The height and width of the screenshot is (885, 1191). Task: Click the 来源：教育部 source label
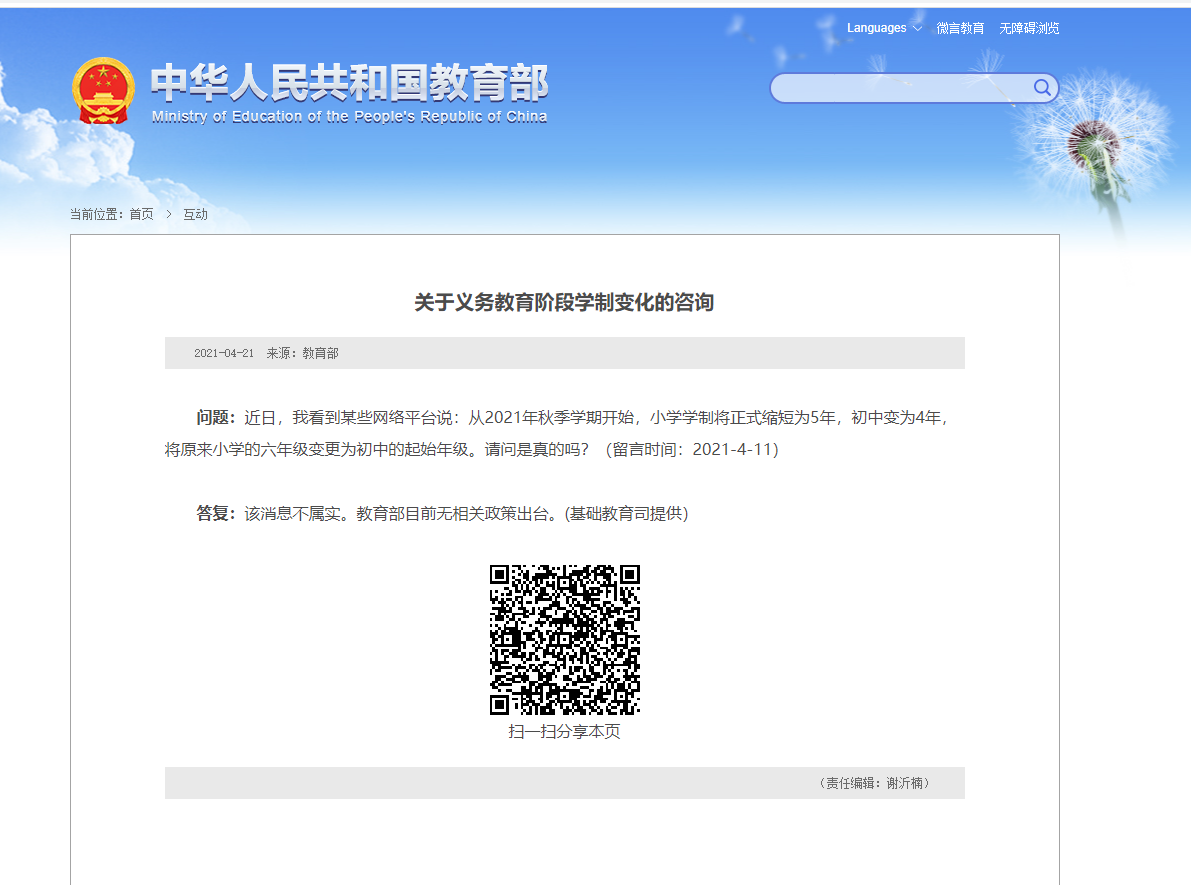(x=302, y=353)
